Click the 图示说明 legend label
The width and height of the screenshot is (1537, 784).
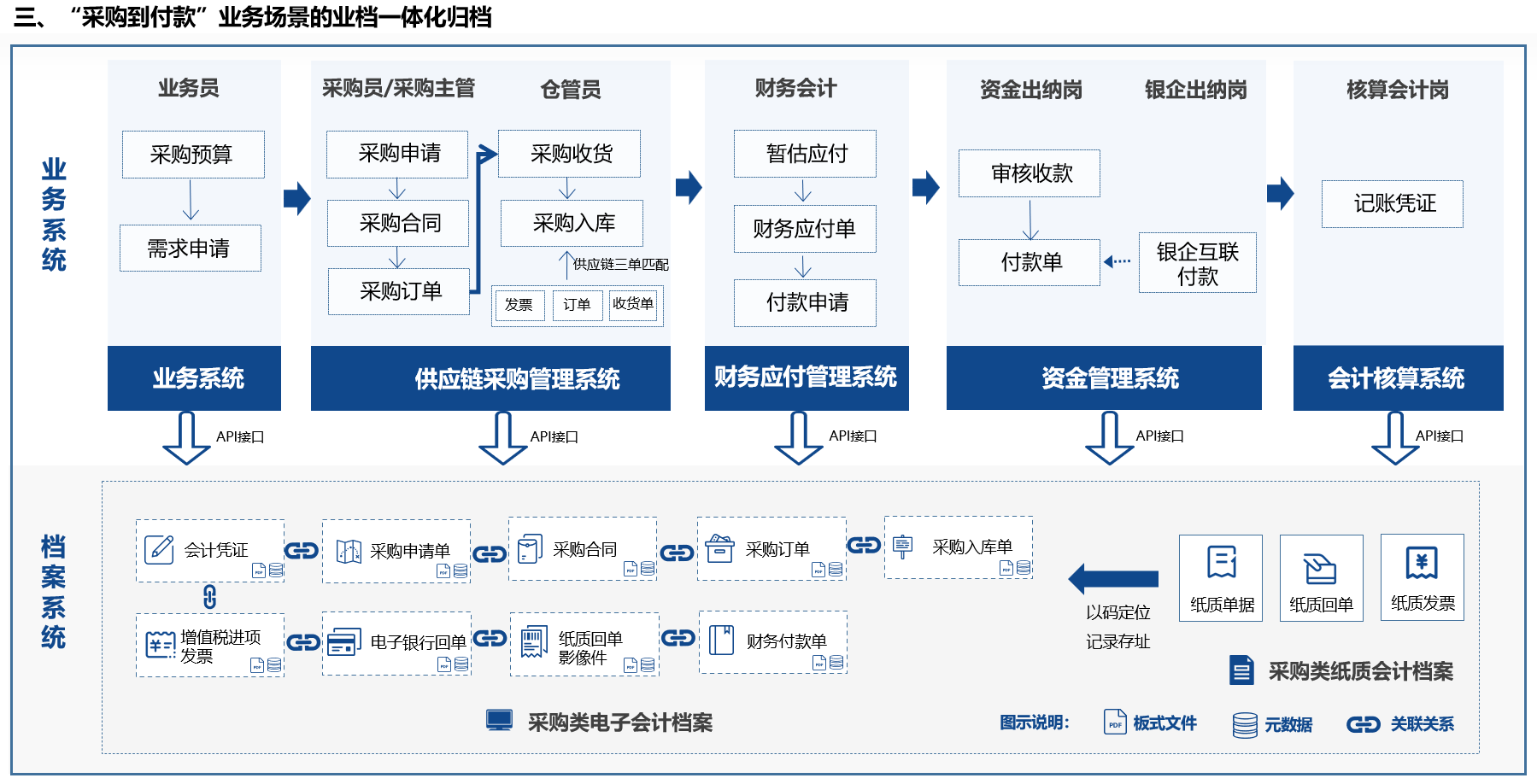tap(1035, 723)
